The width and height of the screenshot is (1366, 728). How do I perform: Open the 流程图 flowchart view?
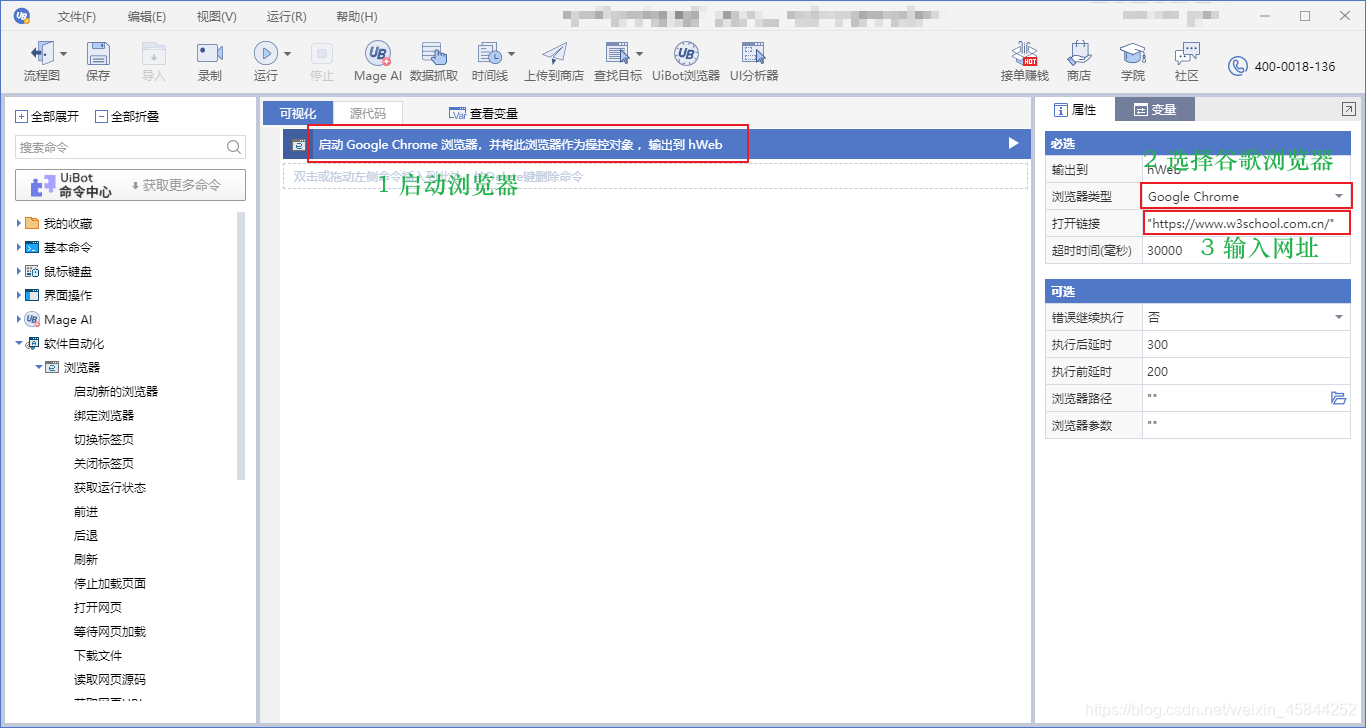pos(40,61)
